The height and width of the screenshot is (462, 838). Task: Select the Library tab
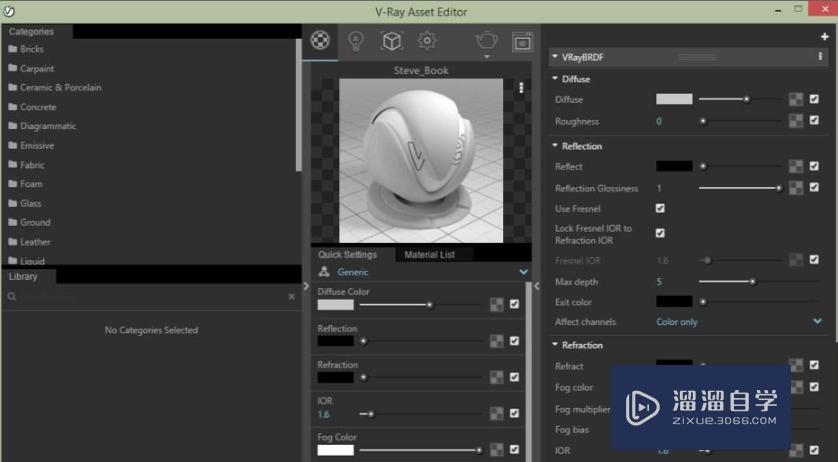(24, 276)
